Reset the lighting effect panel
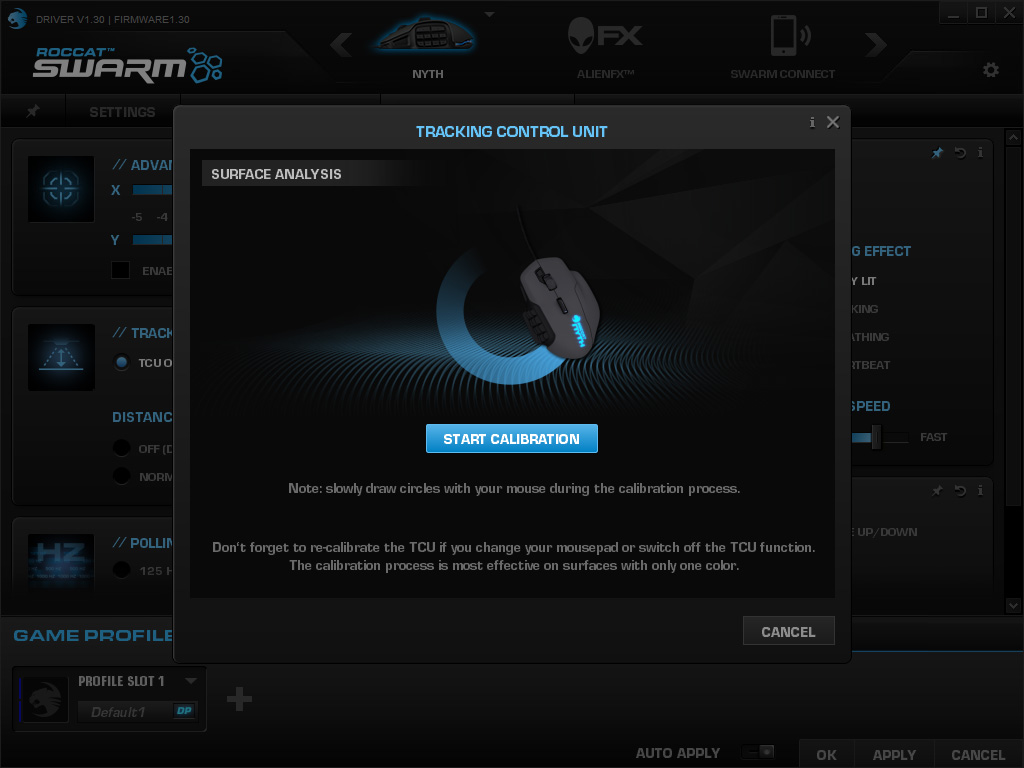The width and height of the screenshot is (1024, 768). 960,153
